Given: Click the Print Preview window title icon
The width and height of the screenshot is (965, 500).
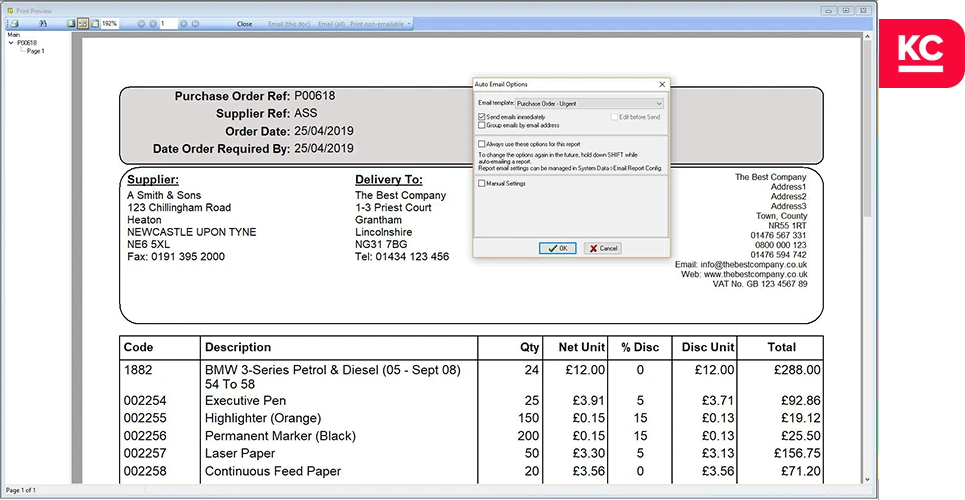Looking at the screenshot, I should click(10, 11).
